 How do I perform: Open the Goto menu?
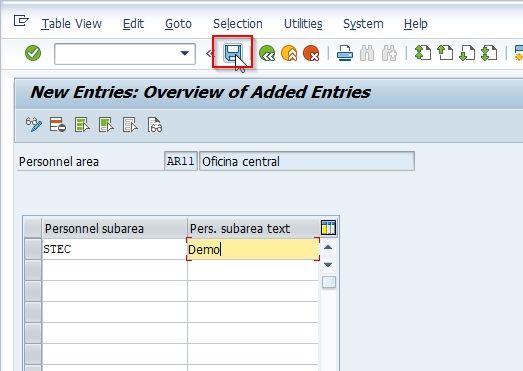click(x=178, y=24)
